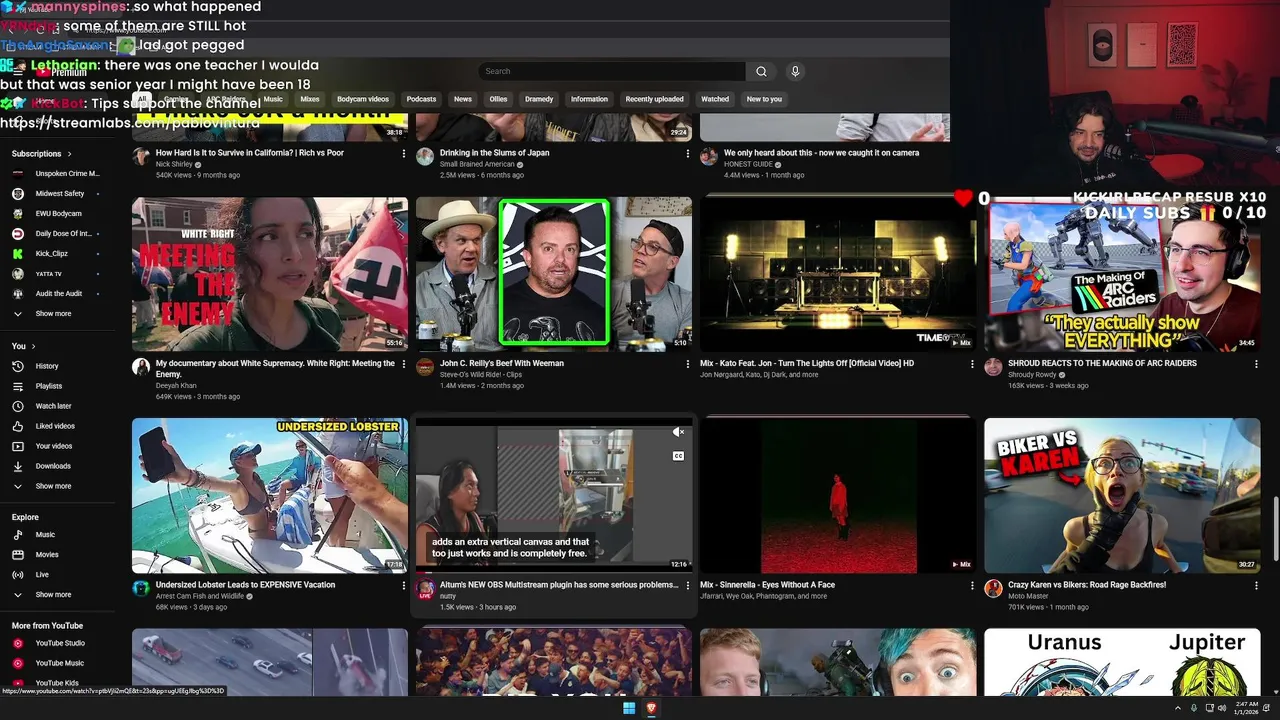Open Arrest Cam Fish and Wildlife channel link
1280x720 pixels.
[200, 596]
